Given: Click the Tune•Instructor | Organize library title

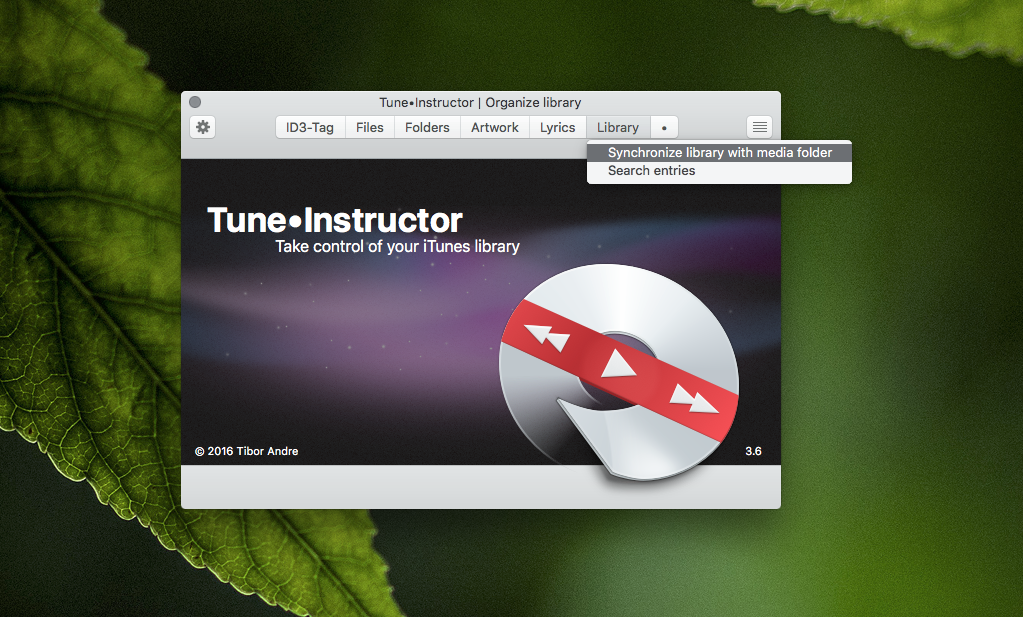Looking at the screenshot, I should (x=480, y=102).
